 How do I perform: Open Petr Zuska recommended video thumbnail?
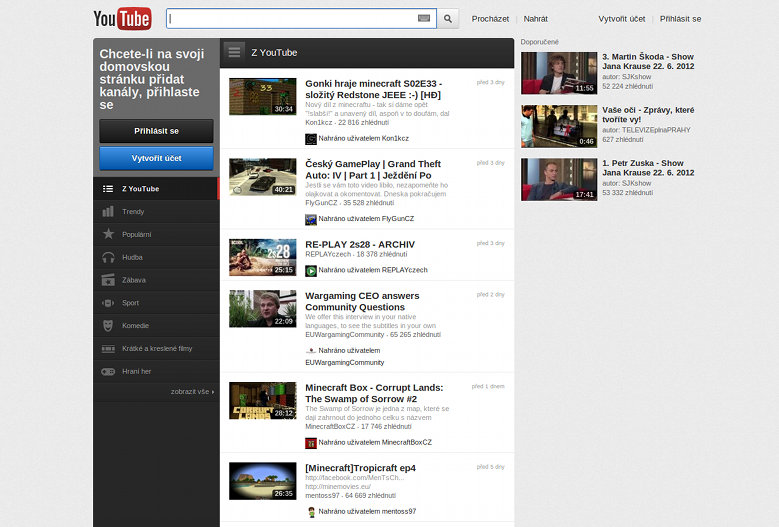tap(559, 179)
